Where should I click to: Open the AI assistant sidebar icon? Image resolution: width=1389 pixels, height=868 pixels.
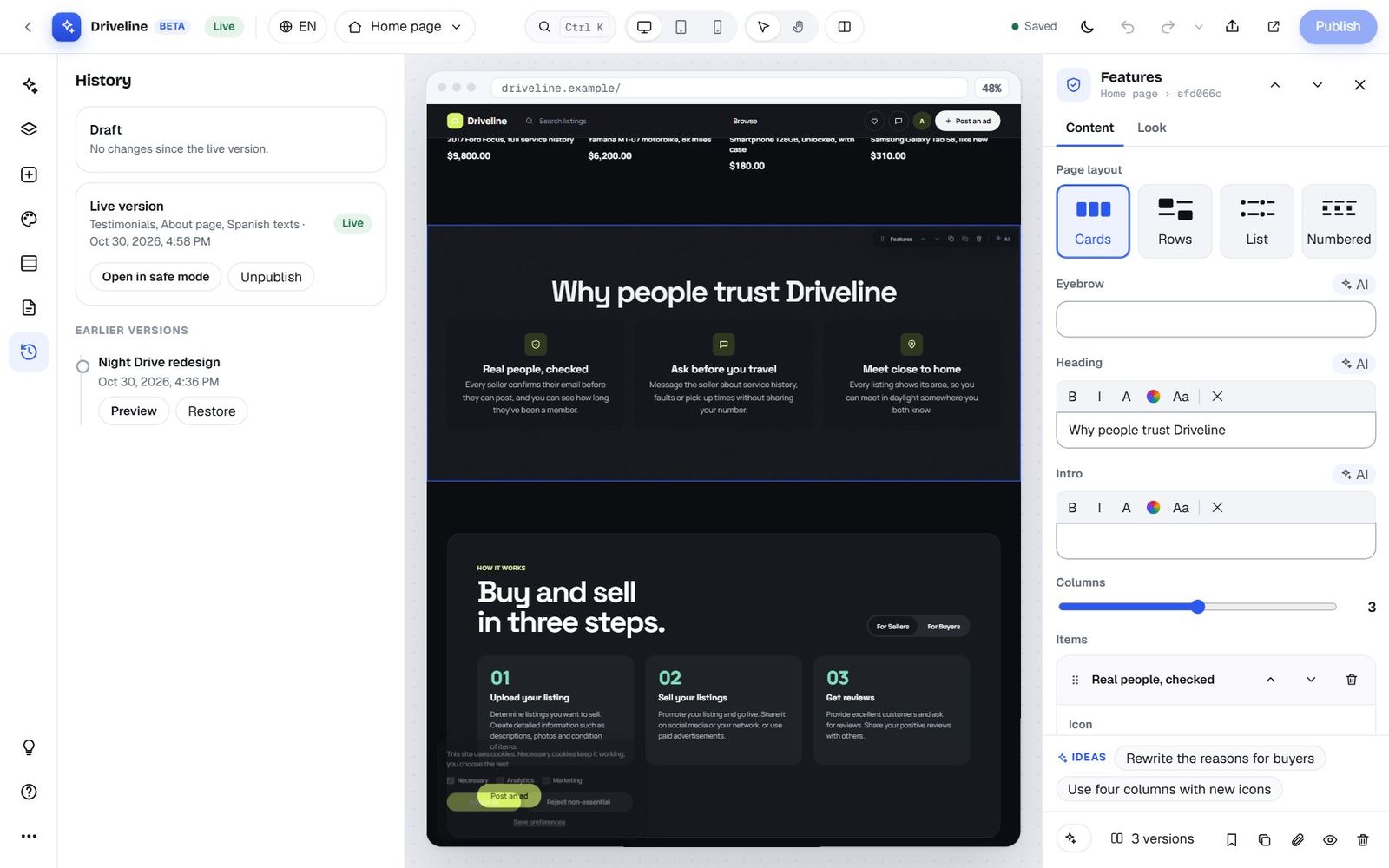29,85
